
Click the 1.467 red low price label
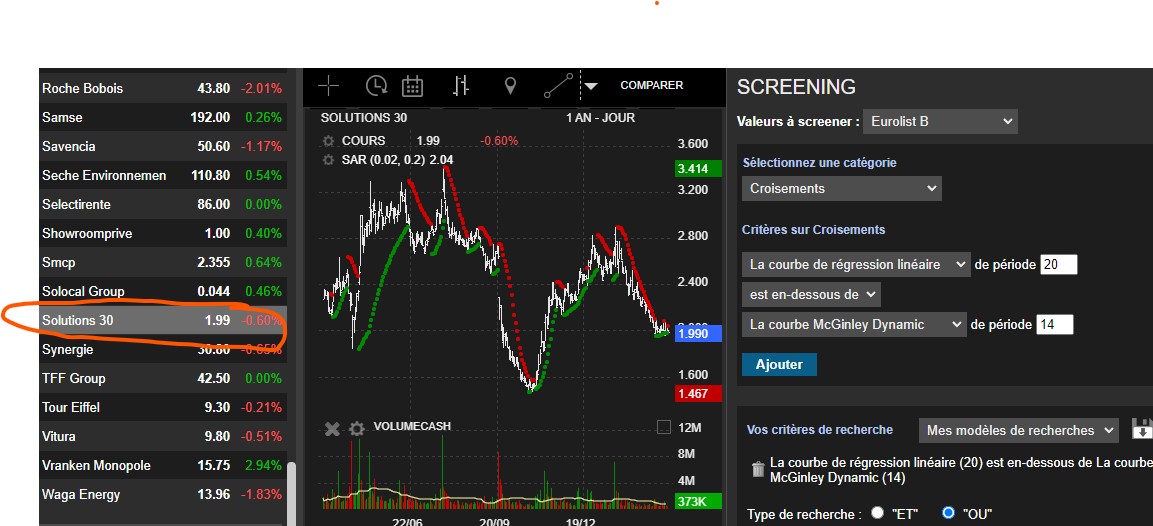pyautogui.click(x=698, y=394)
